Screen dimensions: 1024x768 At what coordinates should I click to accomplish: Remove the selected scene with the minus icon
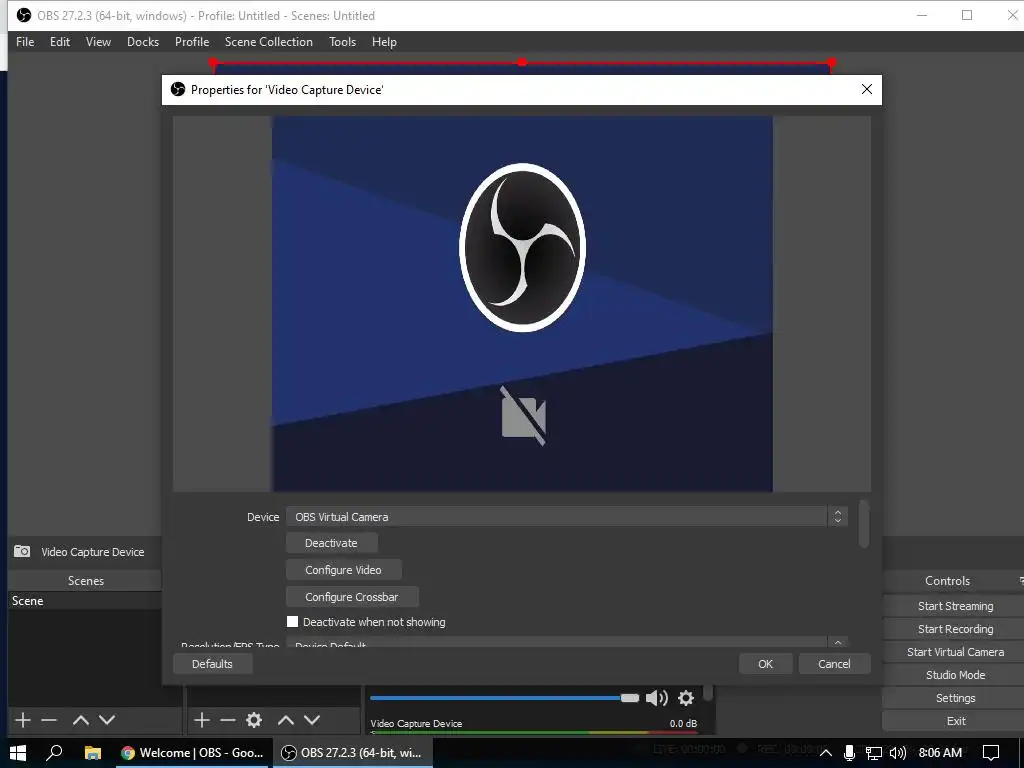[49, 720]
